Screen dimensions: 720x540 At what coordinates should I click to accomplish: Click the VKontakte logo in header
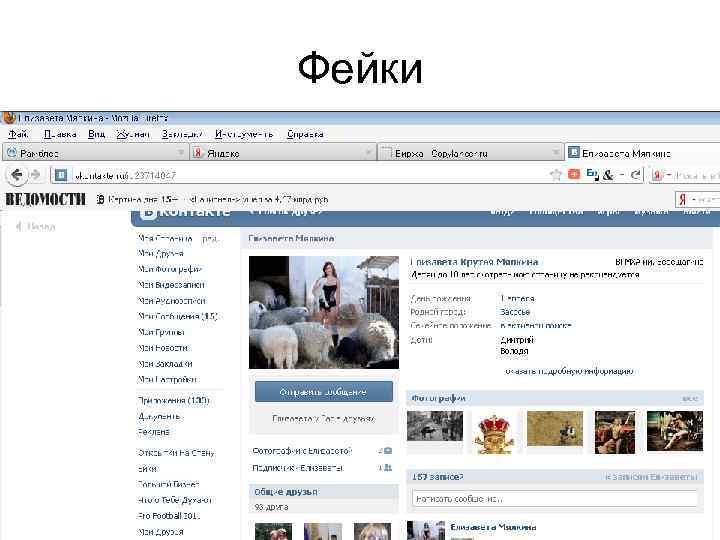[185, 213]
